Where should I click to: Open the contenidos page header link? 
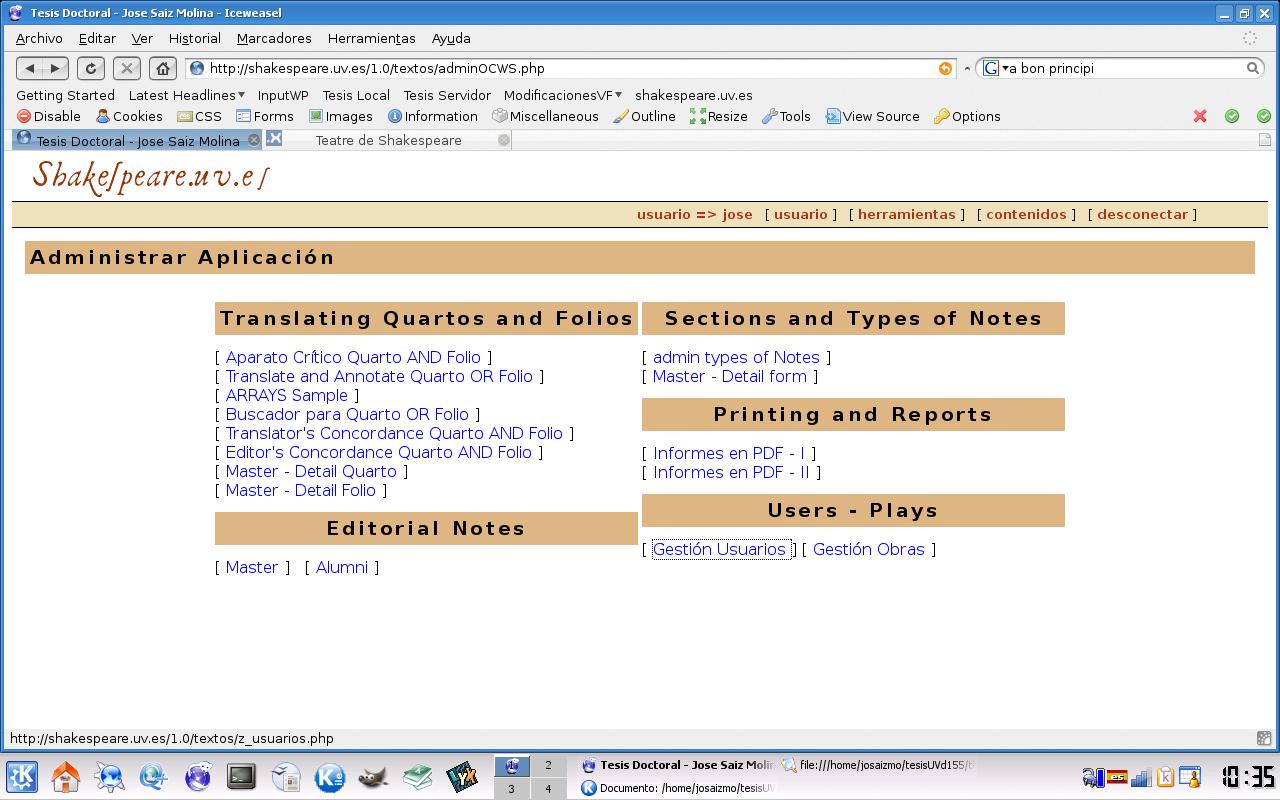[x=1026, y=214]
